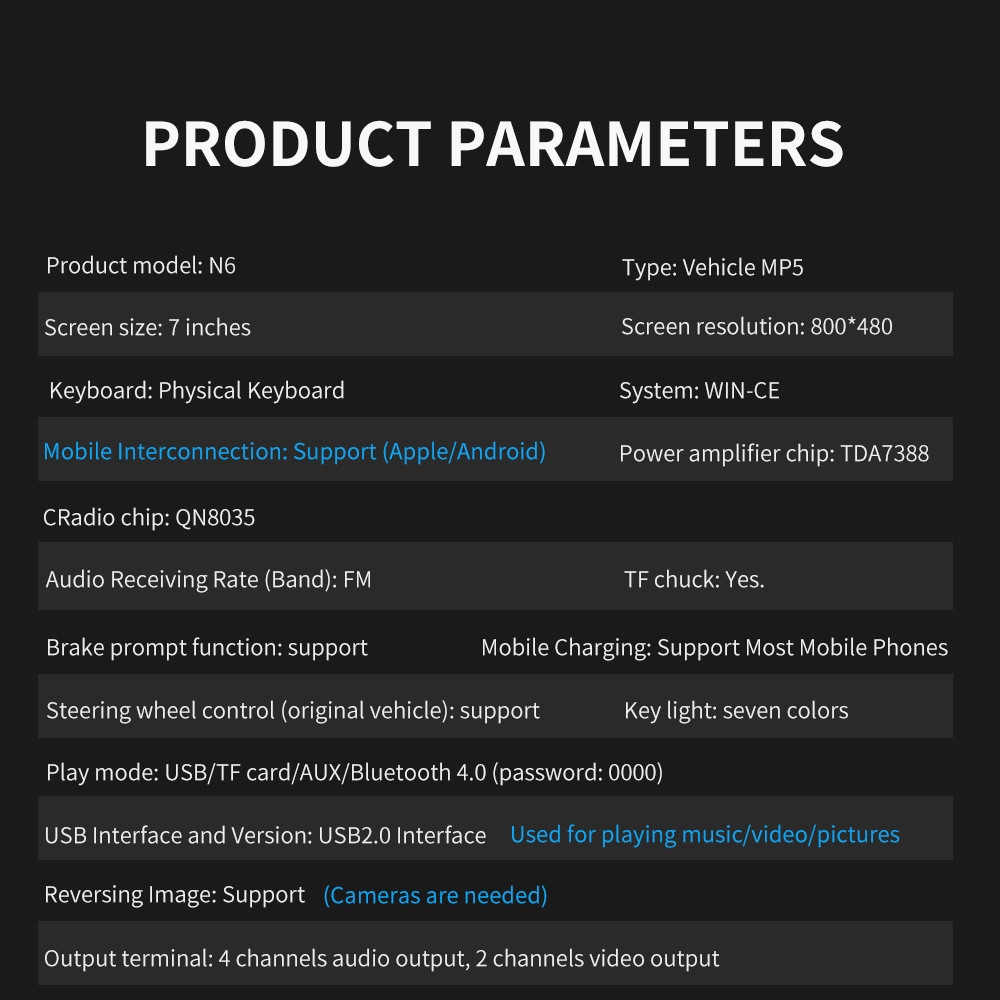Screen dimensions: 1000x1000
Task: Click Audio Receiving Rate (Band): FM
Action: point(208,580)
